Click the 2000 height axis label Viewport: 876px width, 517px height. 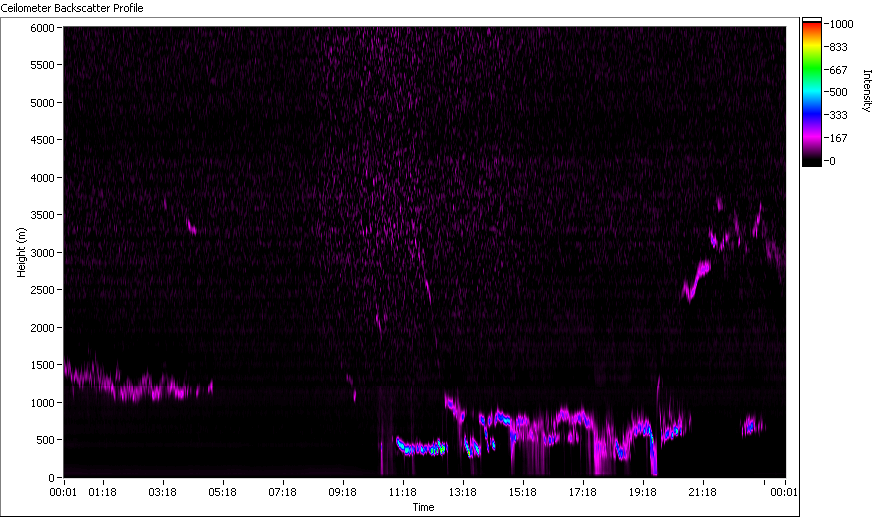[42, 328]
